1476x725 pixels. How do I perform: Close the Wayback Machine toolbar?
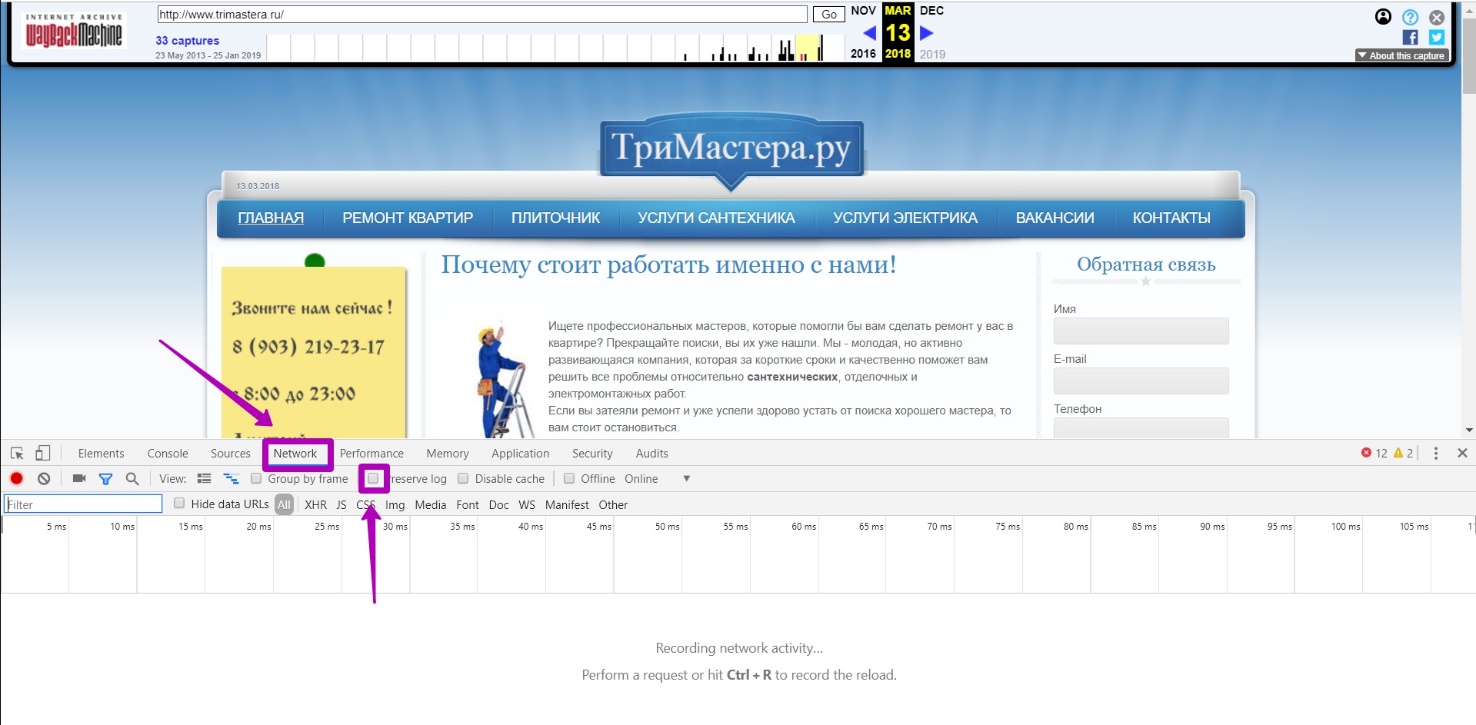pyautogui.click(x=1437, y=17)
